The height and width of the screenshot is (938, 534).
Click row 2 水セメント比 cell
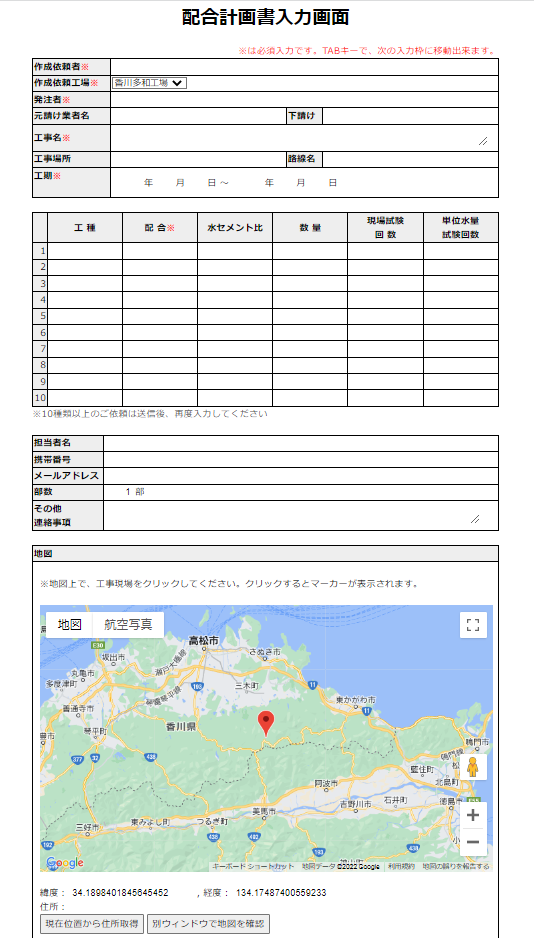pos(235,267)
